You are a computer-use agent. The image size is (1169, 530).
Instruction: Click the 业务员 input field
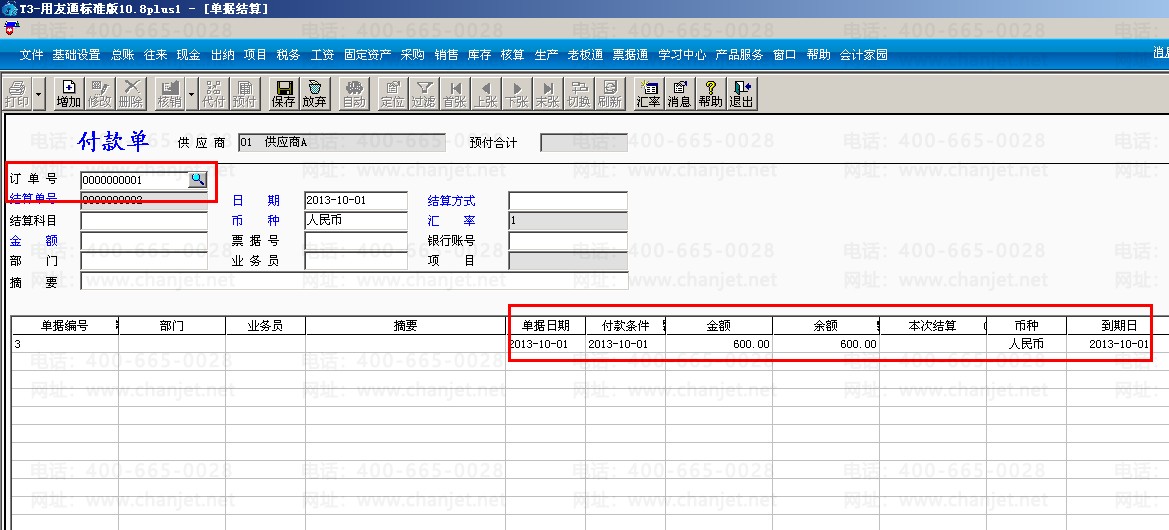tap(356, 261)
